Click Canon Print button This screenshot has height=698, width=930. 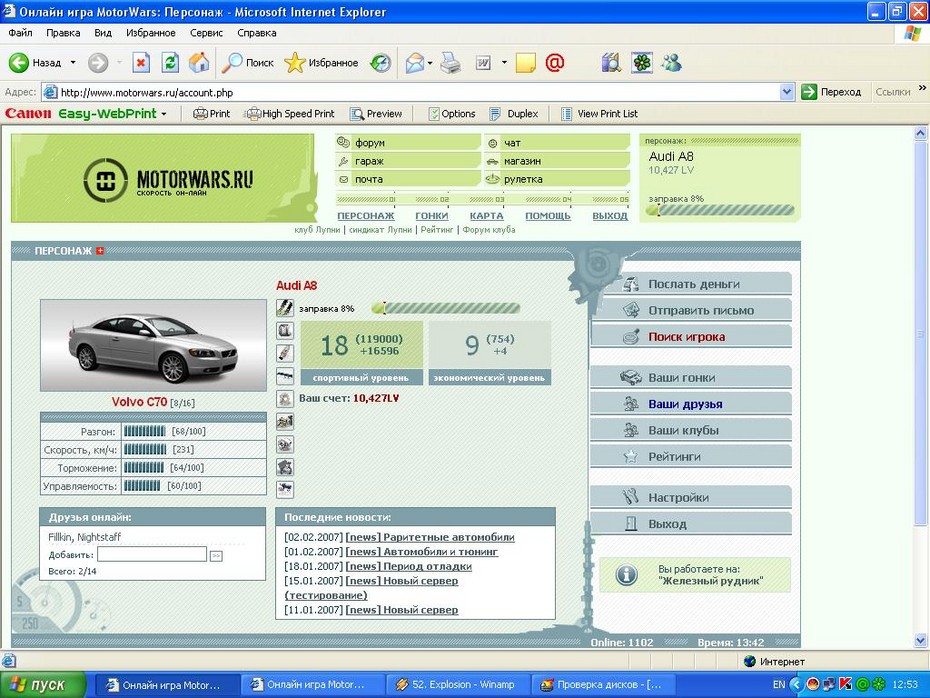point(212,113)
